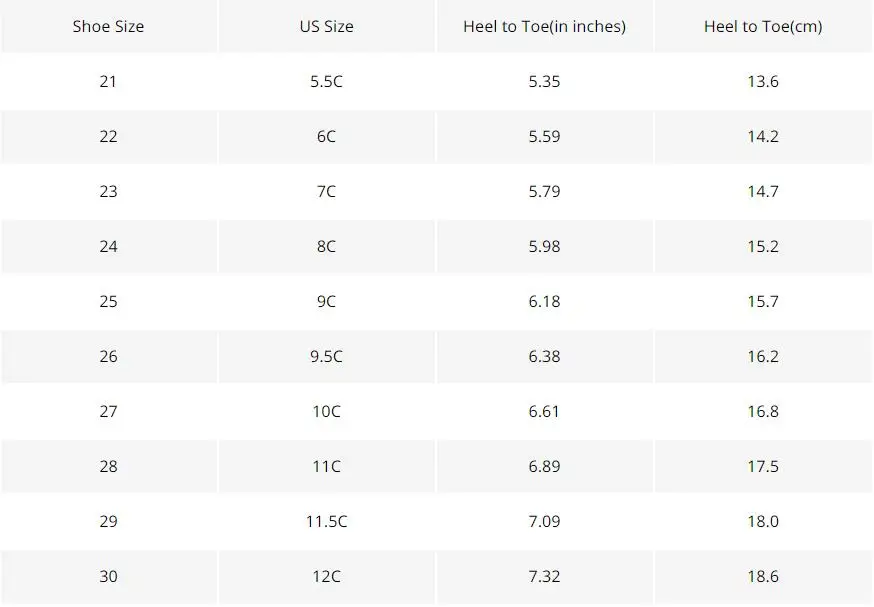Select the 18.6 cm cell
Viewport: 874px width, 607px height.
point(763,576)
